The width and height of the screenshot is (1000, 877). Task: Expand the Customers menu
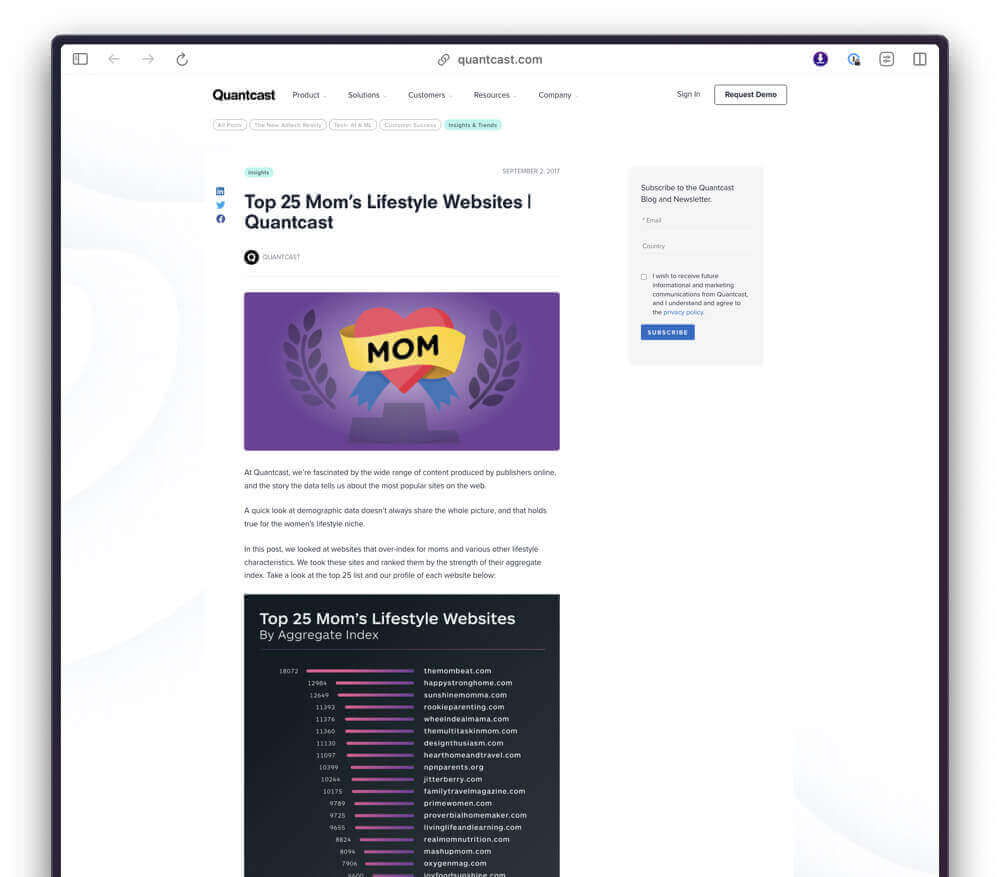coord(430,95)
